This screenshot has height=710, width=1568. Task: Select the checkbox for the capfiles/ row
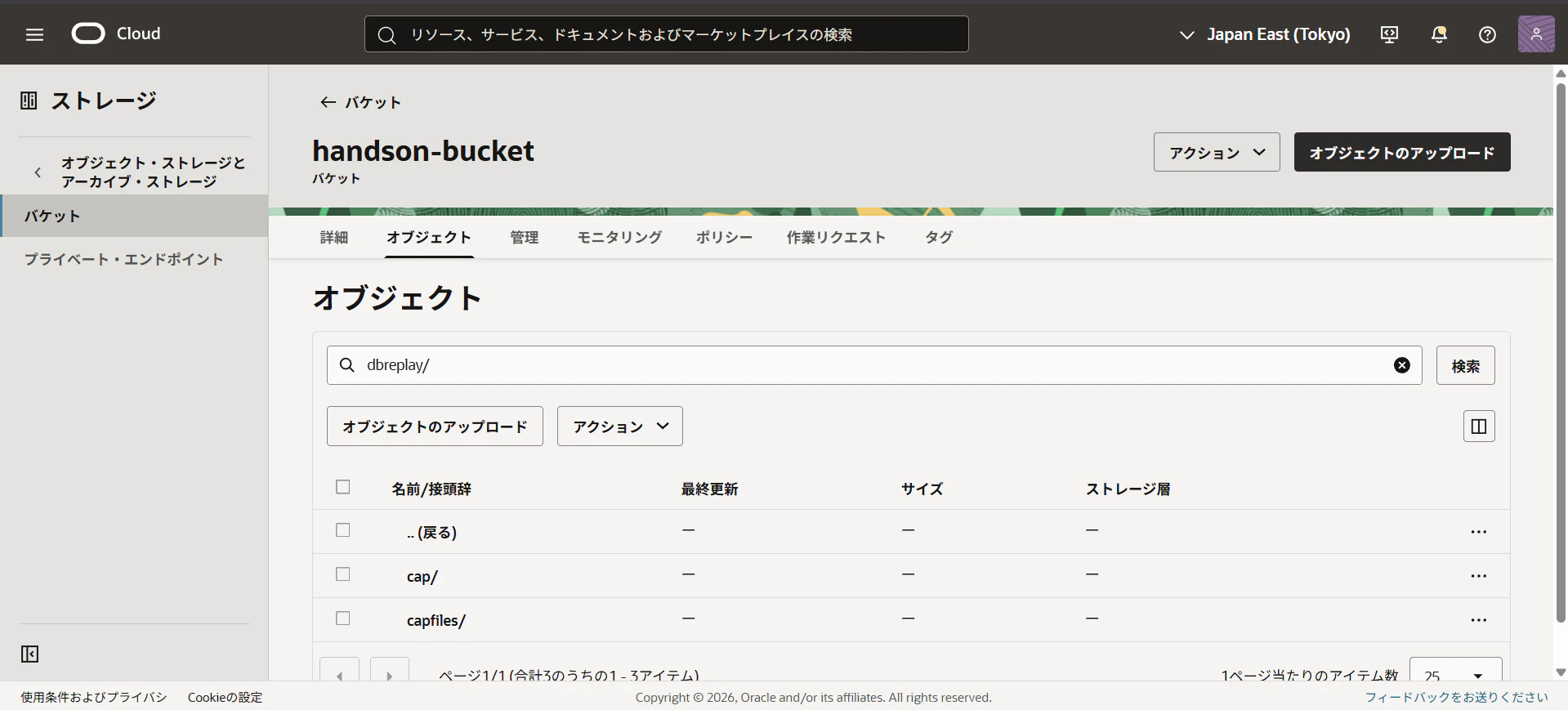tap(343, 618)
